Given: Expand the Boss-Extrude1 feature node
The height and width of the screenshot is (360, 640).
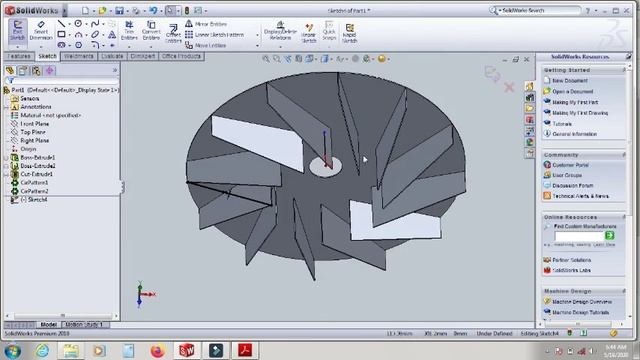Looking at the screenshot, I should (7, 158).
